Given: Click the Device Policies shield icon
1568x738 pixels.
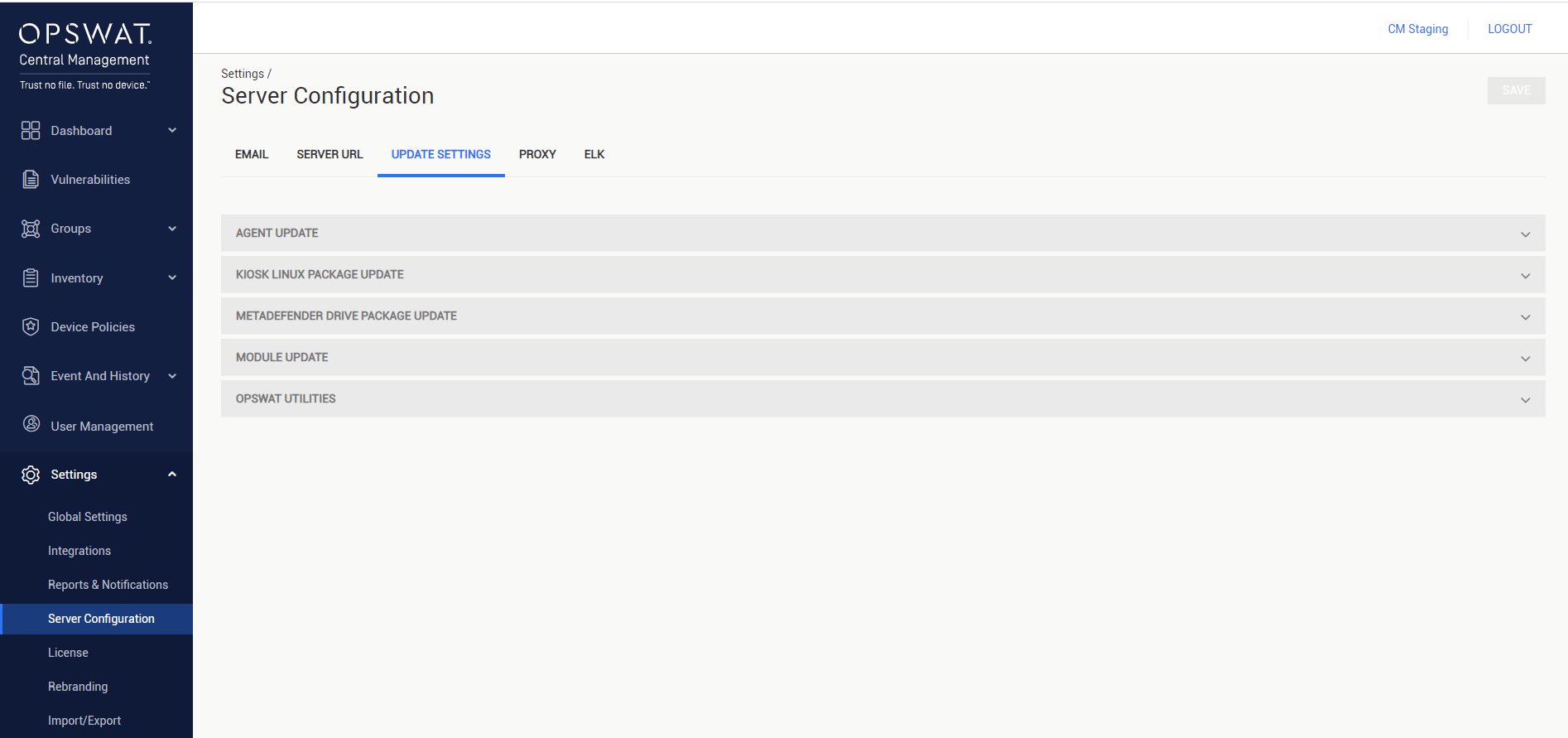Looking at the screenshot, I should click(31, 326).
